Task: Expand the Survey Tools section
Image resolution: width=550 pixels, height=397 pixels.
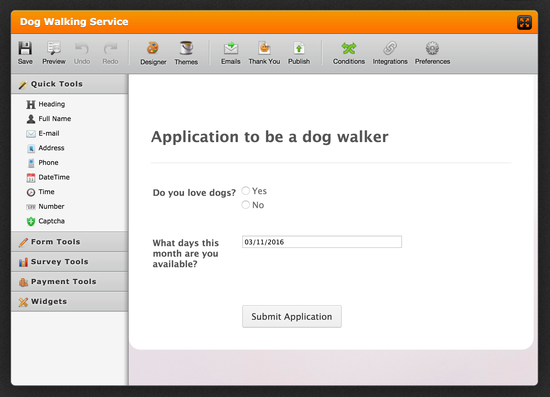Action: 69,262
